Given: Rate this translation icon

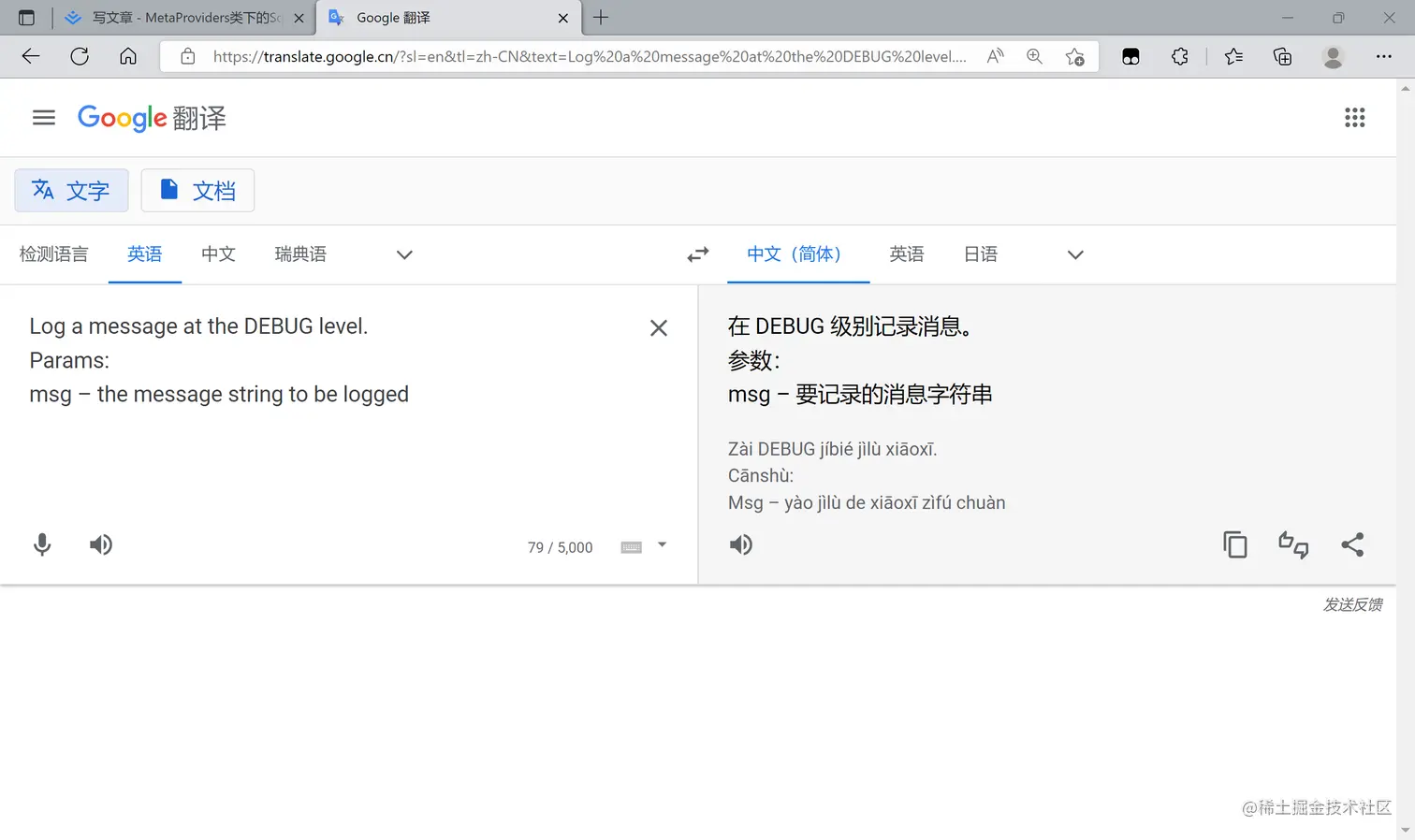Looking at the screenshot, I should coord(1293,544).
